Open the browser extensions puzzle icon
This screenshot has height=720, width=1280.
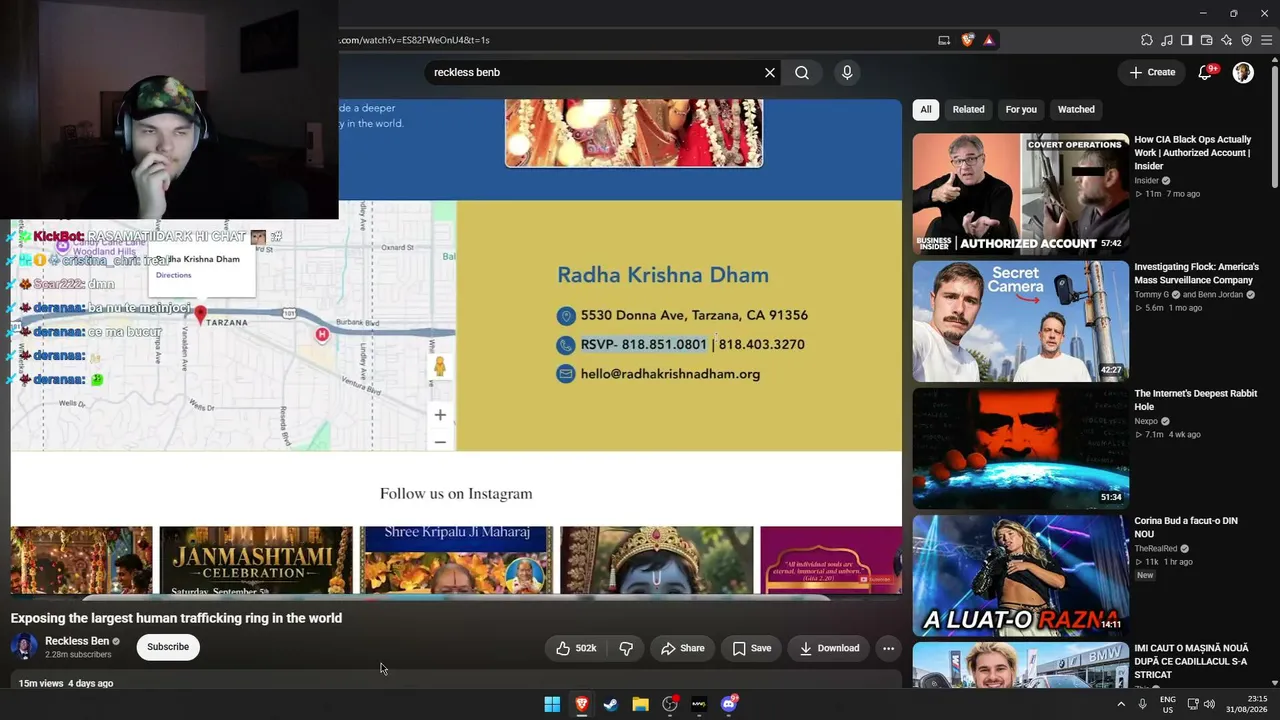coord(1147,40)
